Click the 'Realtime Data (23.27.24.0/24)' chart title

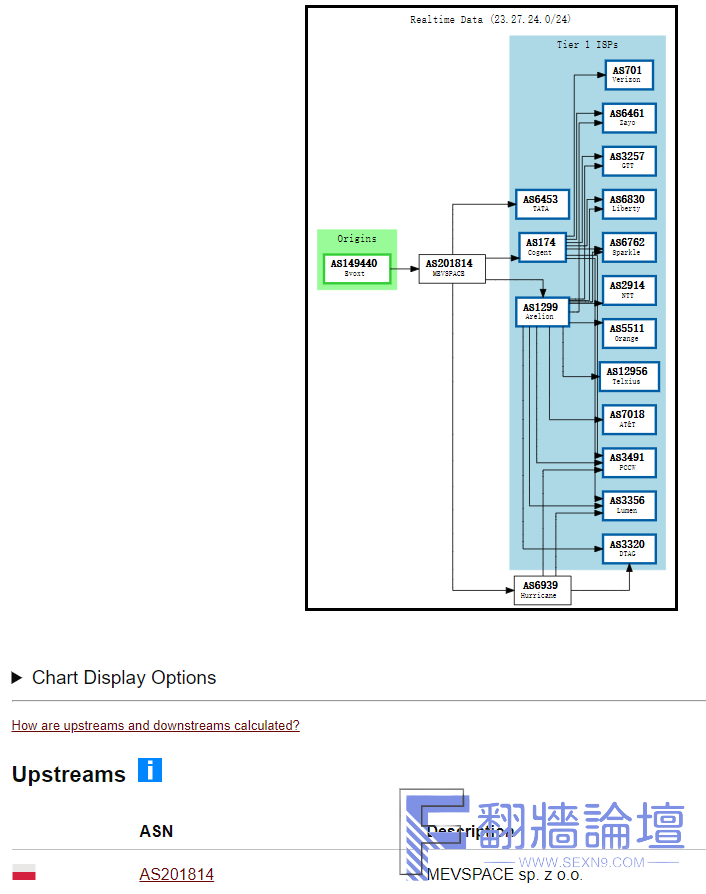[x=490, y=19]
